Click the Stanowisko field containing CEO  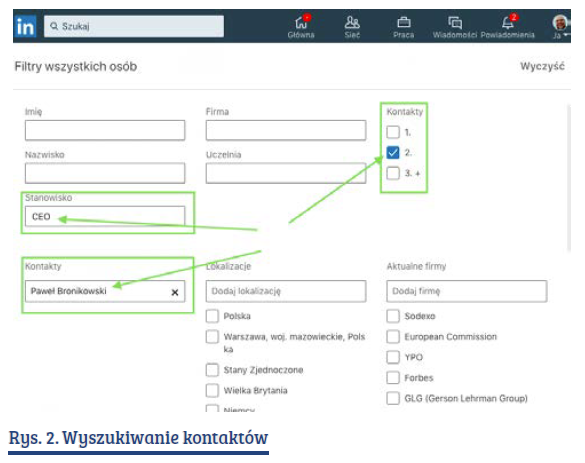coord(105,216)
